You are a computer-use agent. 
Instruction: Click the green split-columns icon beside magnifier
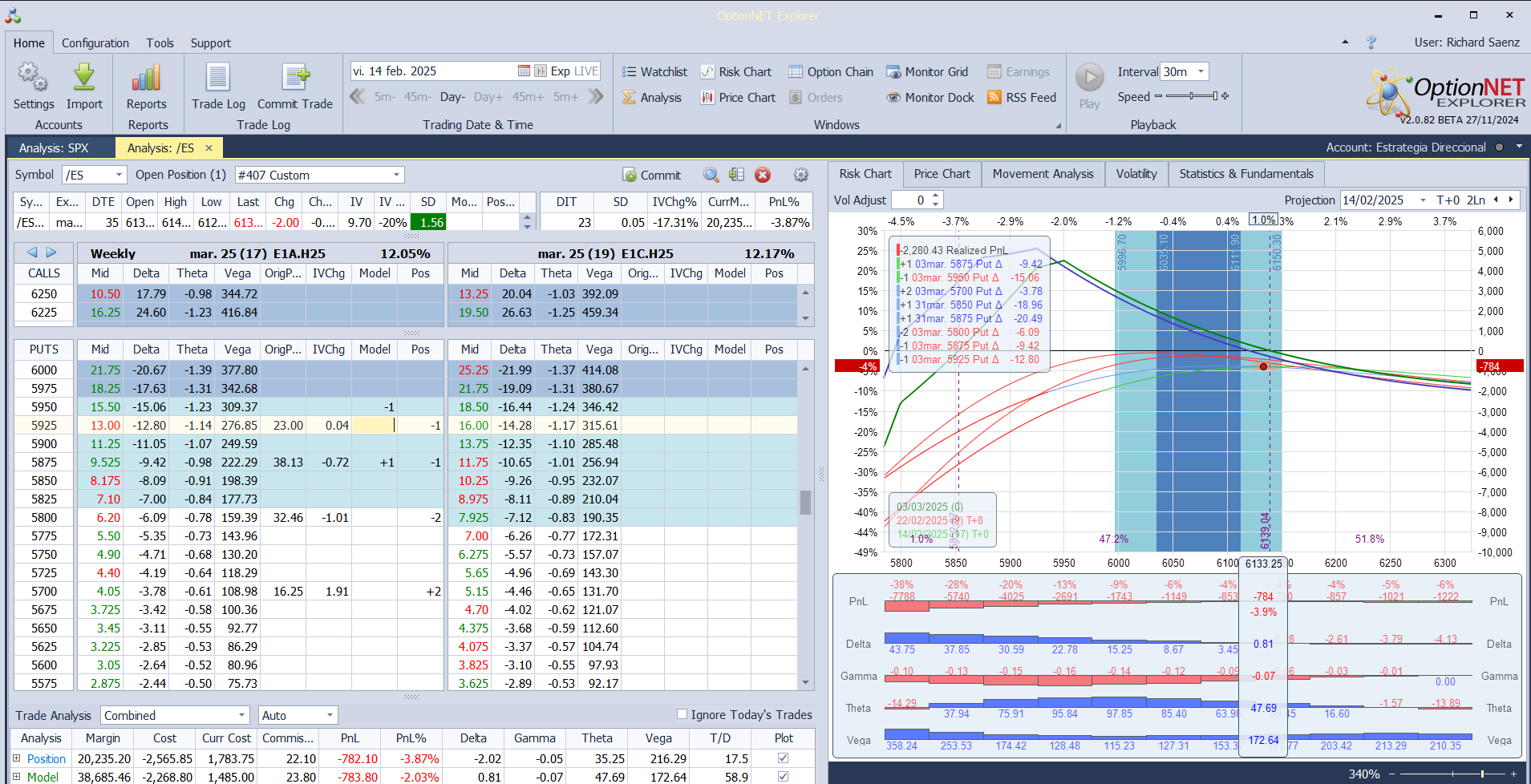click(x=736, y=175)
